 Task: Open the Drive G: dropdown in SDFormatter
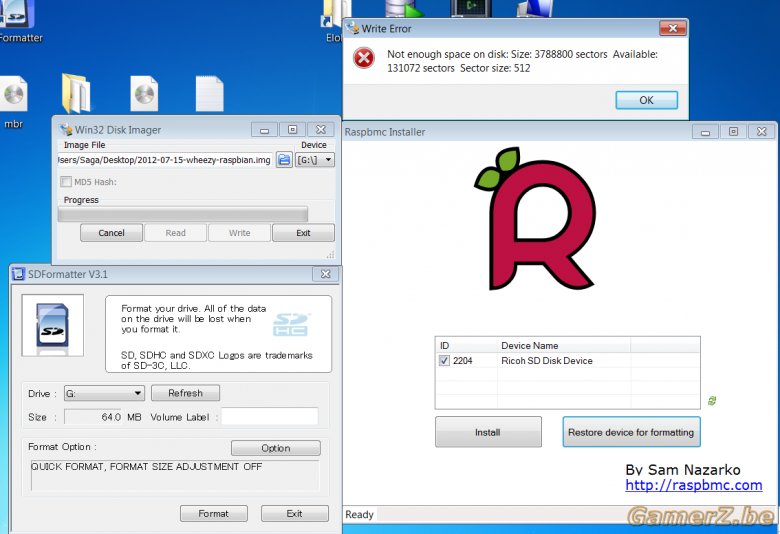[104, 393]
